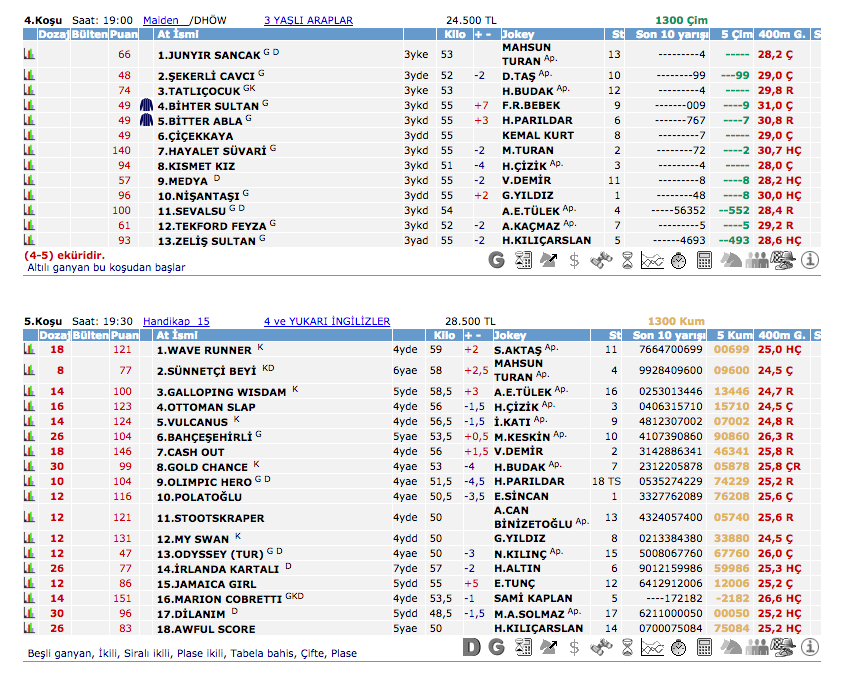Viewport: 843px width, 676px height.
Task: Click the hourglass icon under race 4
Action: [x=626, y=261]
